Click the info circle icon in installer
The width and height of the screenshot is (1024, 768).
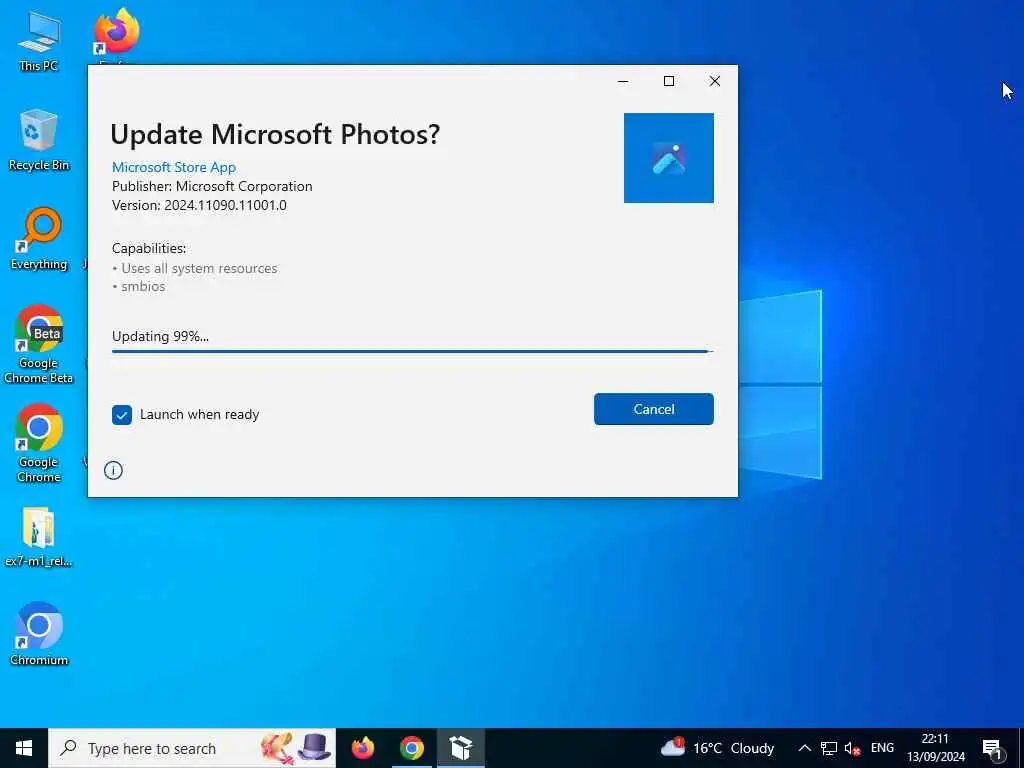[113, 470]
